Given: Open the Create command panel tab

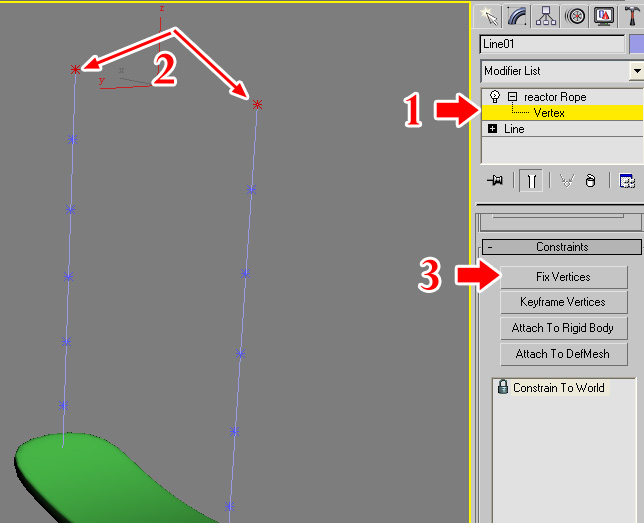Looking at the screenshot, I should coord(489,16).
